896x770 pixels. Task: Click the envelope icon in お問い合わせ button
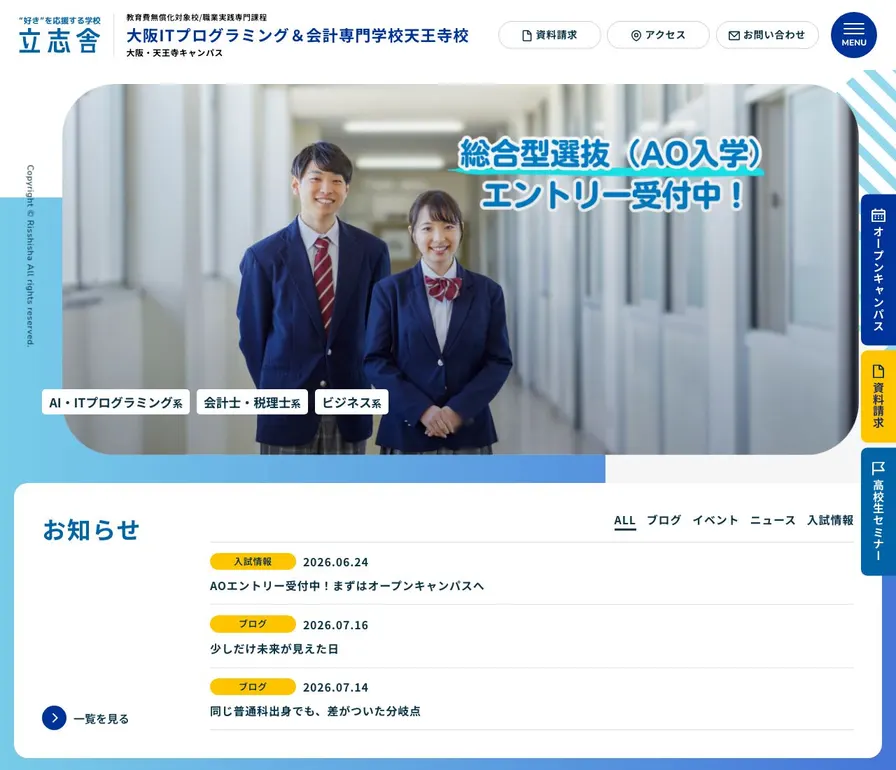(734, 35)
